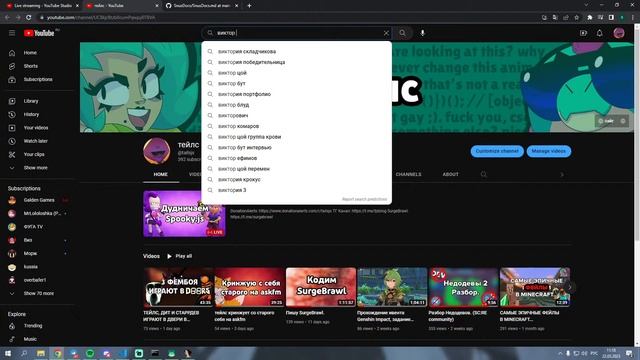Clear the search box with the X
The width and height of the screenshot is (640, 360).
click(x=386, y=33)
